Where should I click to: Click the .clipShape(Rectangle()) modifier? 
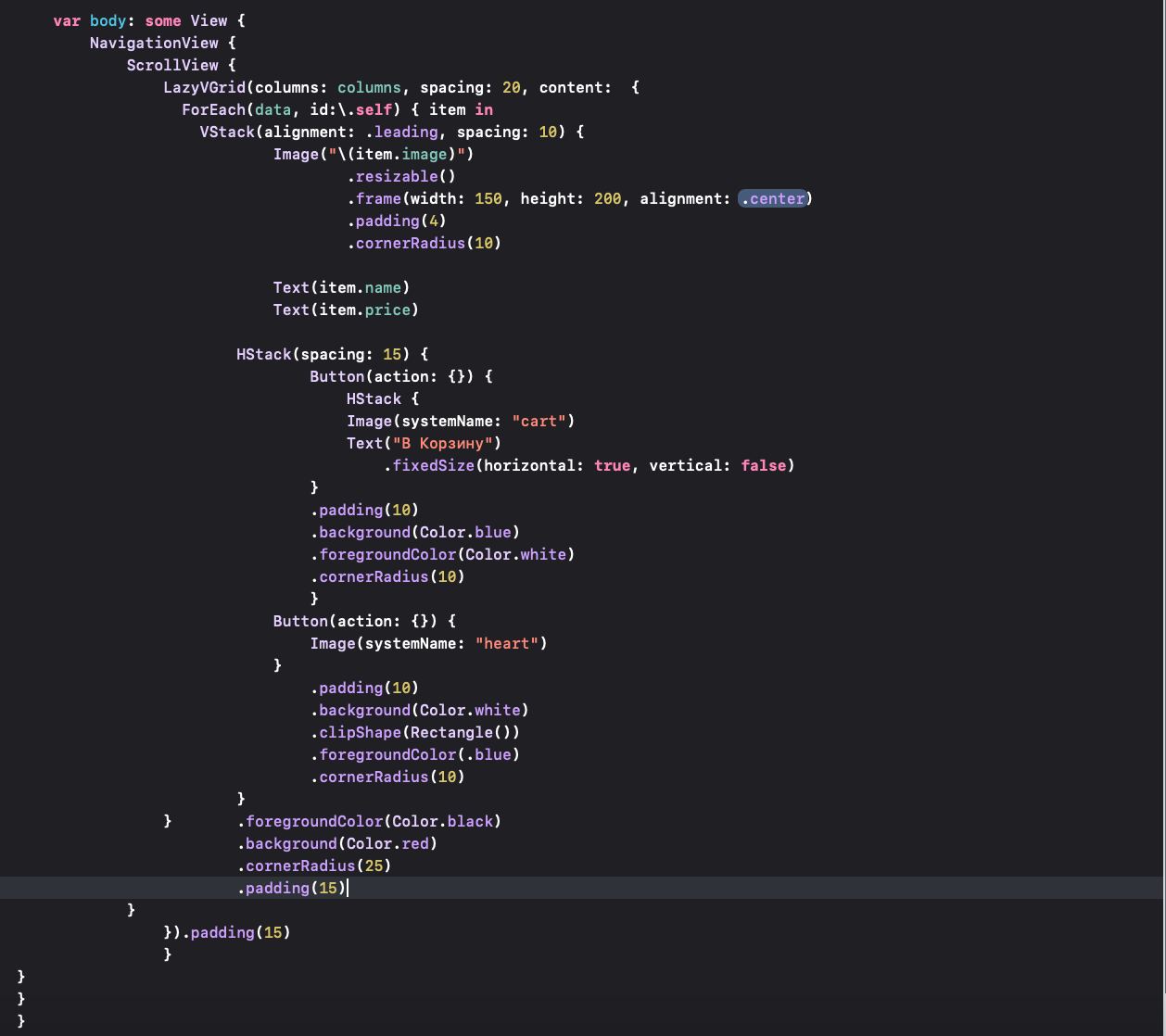click(415, 732)
